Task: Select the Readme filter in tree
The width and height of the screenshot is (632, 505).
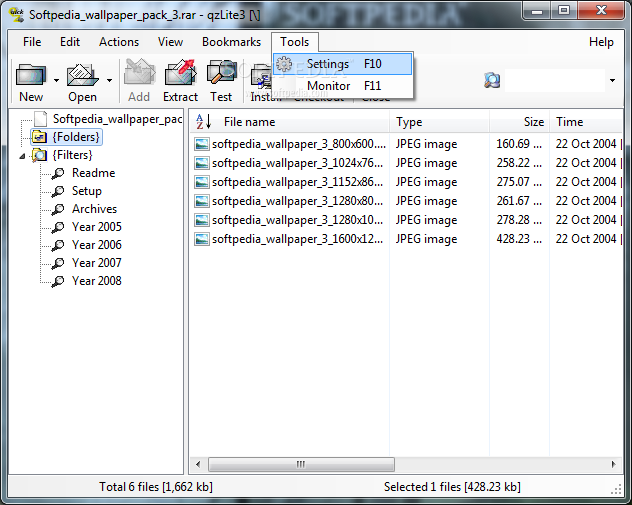Action: (94, 173)
